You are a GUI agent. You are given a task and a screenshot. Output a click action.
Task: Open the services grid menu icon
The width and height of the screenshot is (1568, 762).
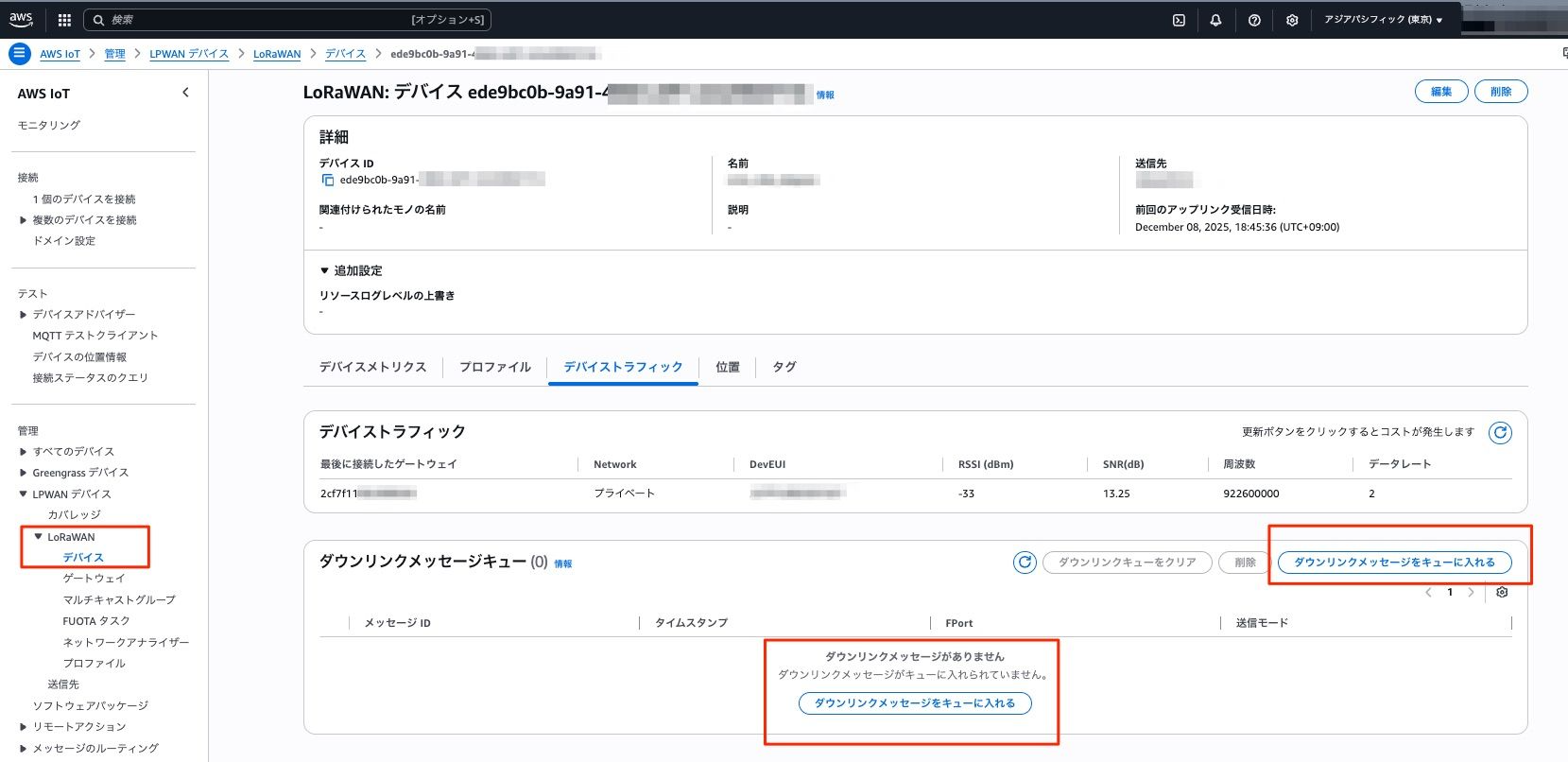(64, 20)
